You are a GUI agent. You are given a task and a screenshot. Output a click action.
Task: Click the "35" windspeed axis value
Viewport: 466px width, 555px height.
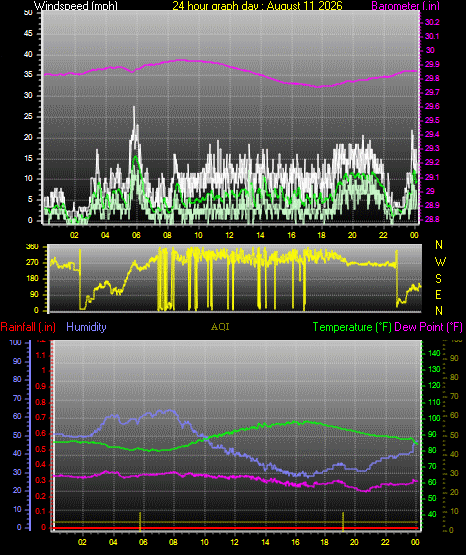point(28,75)
